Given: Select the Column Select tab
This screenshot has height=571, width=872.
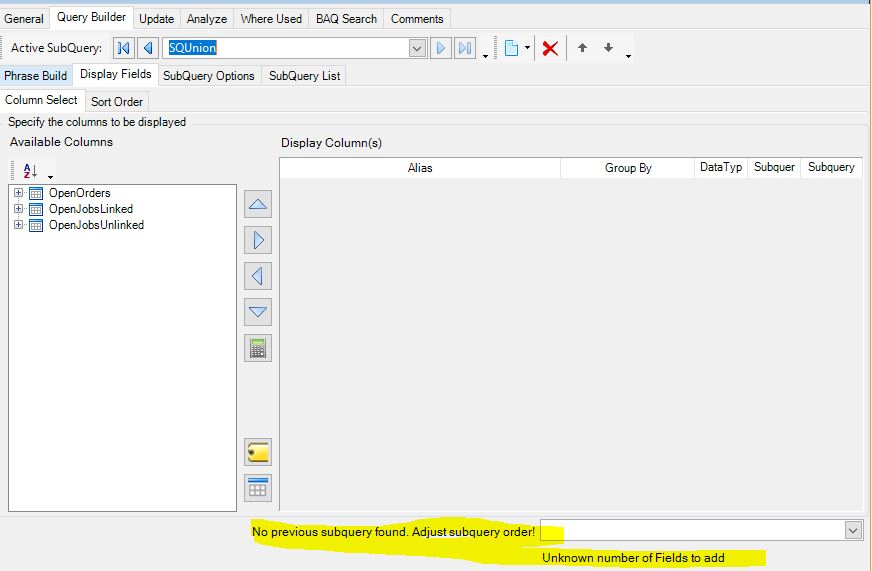Looking at the screenshot, I should click(41, 100).
